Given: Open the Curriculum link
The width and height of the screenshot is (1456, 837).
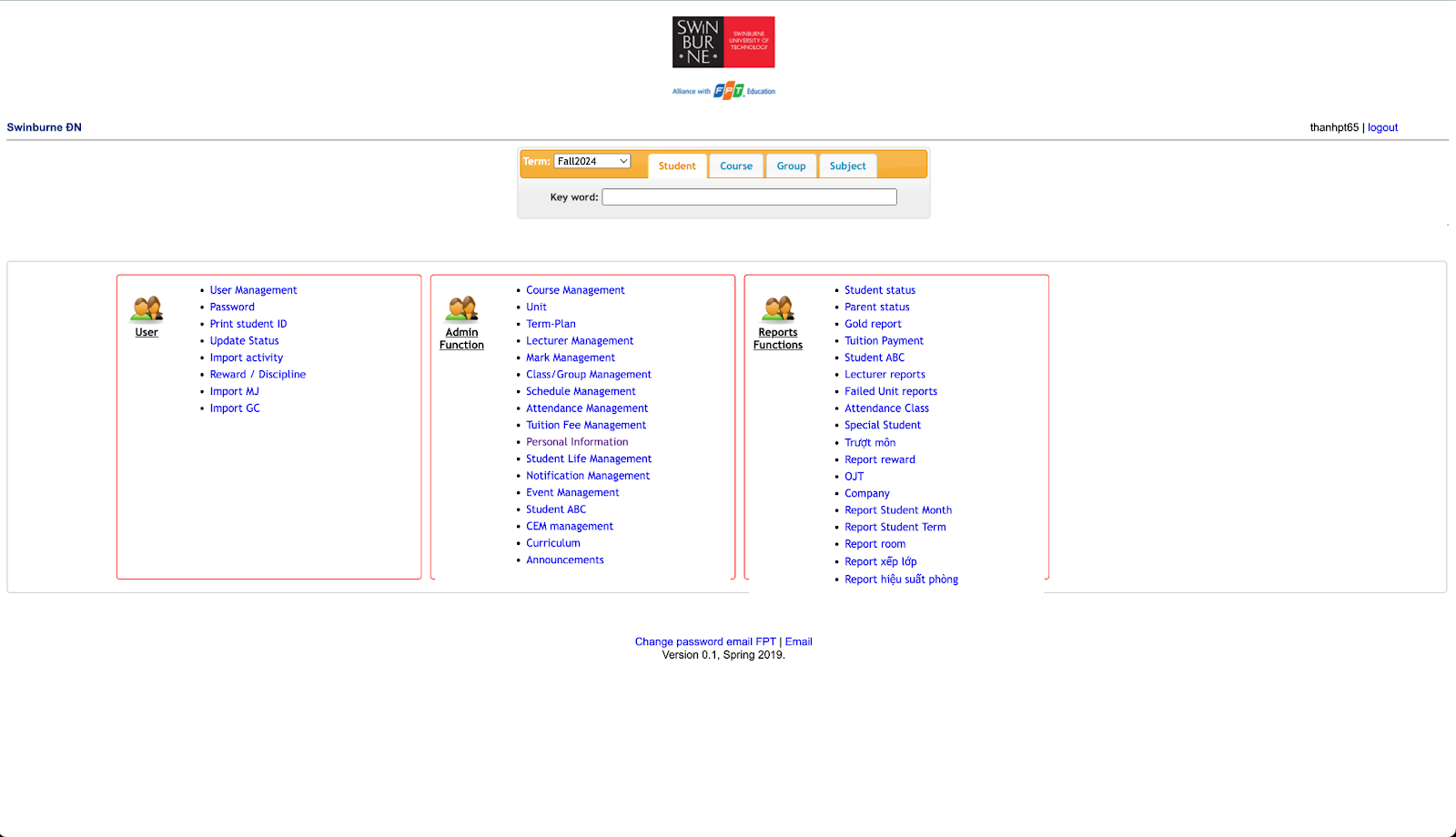Looking at the screenshot, I should click(553, 542).
